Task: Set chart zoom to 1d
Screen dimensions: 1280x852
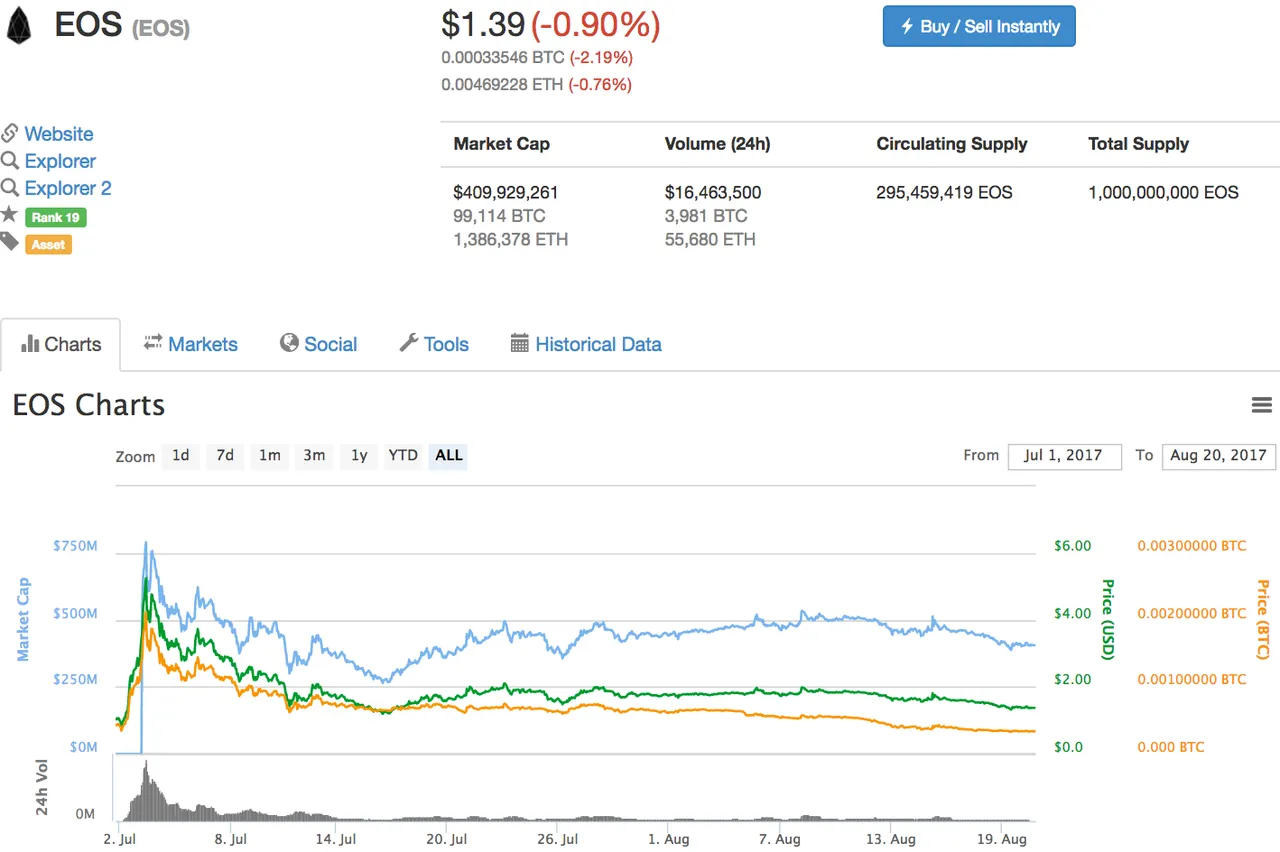Action: [x=180, y=456]
